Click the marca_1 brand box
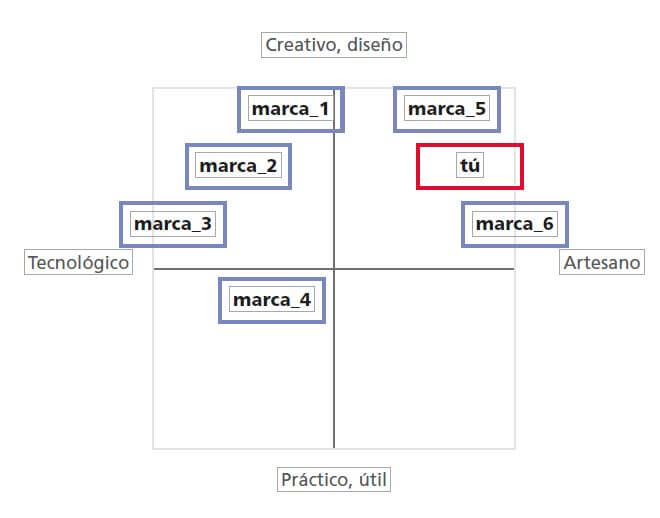The height and width of the screenshot is (518, 660). 290,109
